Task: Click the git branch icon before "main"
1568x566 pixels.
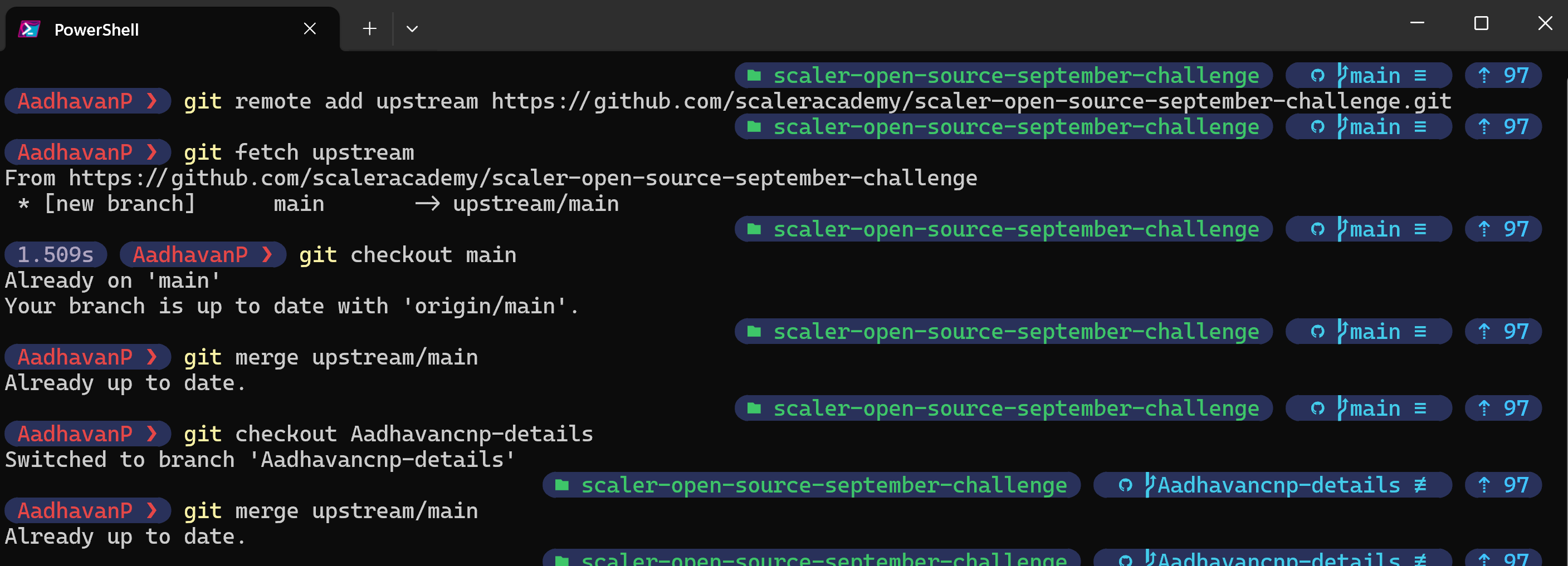Action: [x=1342, y=75]
